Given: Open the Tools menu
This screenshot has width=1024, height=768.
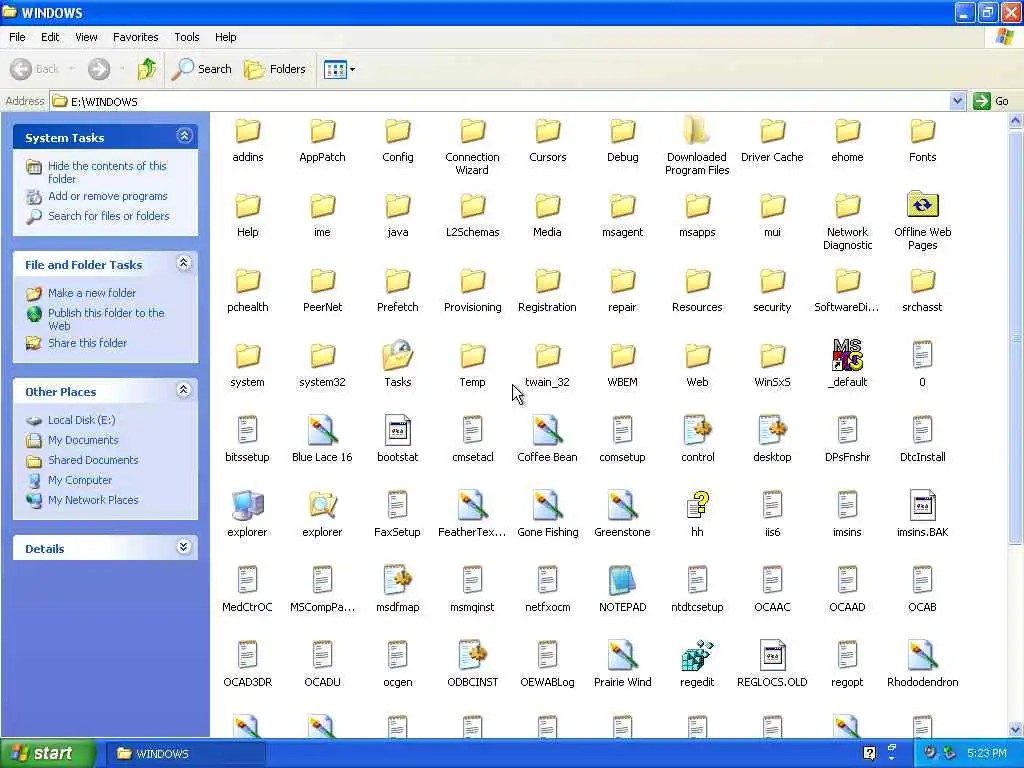Looking at the screenshot, I should 187,37.
